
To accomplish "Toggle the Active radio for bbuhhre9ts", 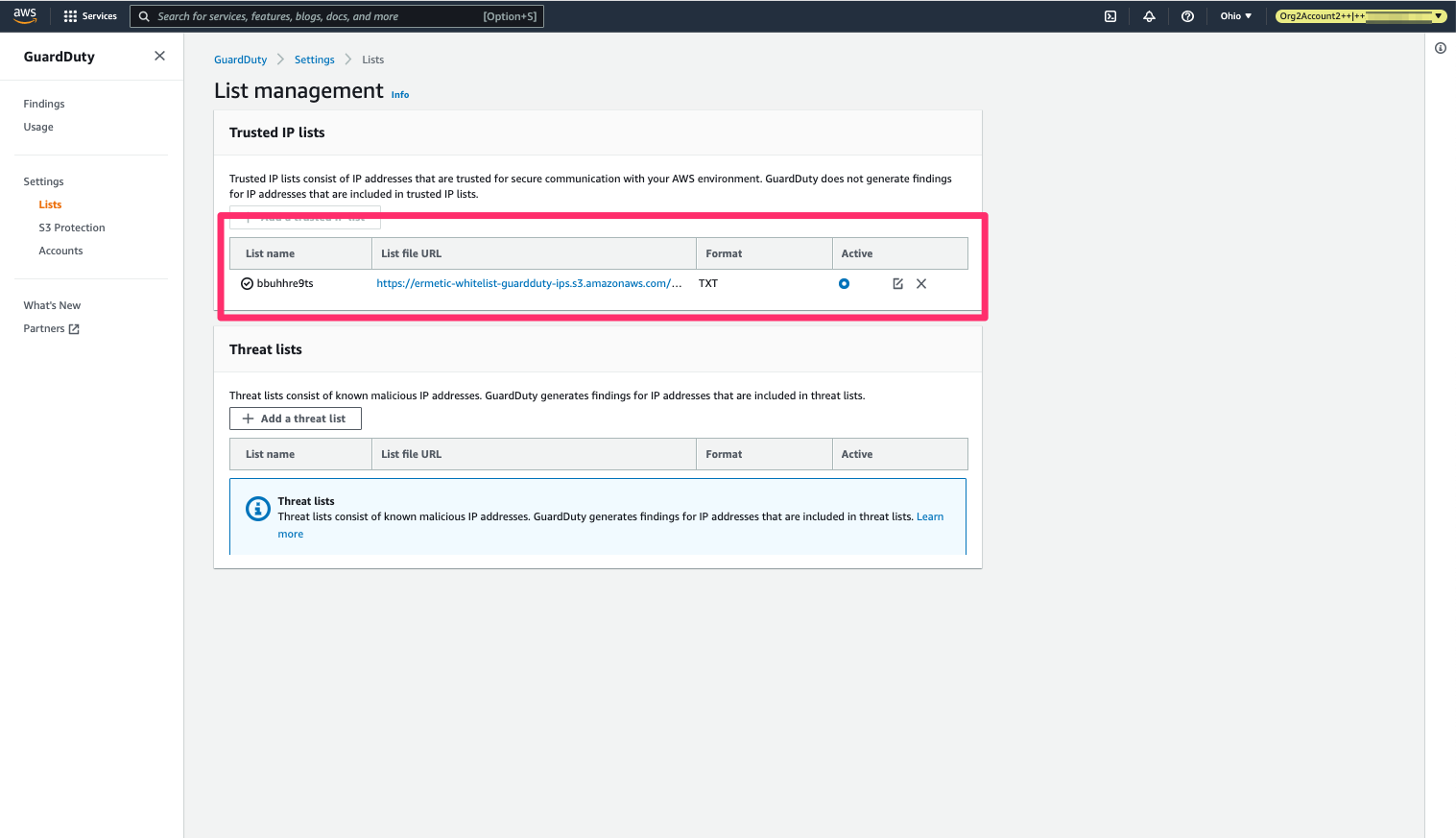I will click(x=844, y=283).
